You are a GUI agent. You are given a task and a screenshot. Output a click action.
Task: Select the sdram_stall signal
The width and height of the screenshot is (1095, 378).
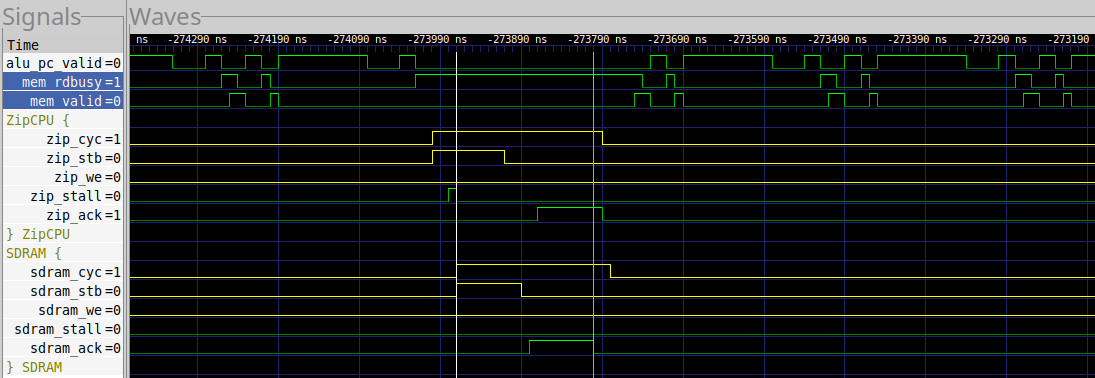click(64, 328)
